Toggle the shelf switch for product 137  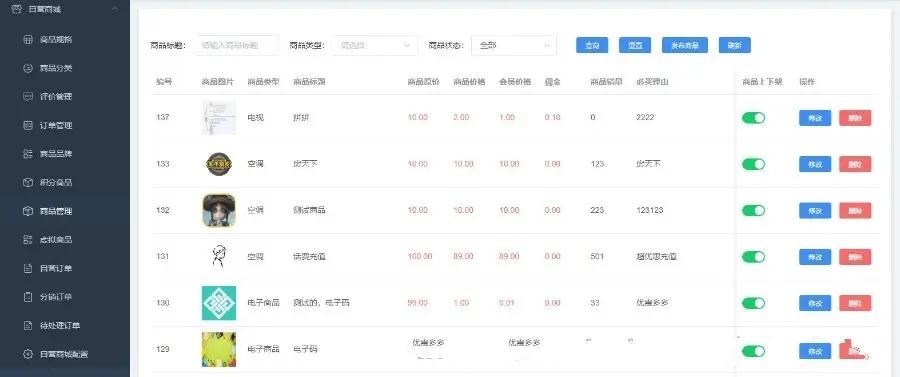point(753,118)
